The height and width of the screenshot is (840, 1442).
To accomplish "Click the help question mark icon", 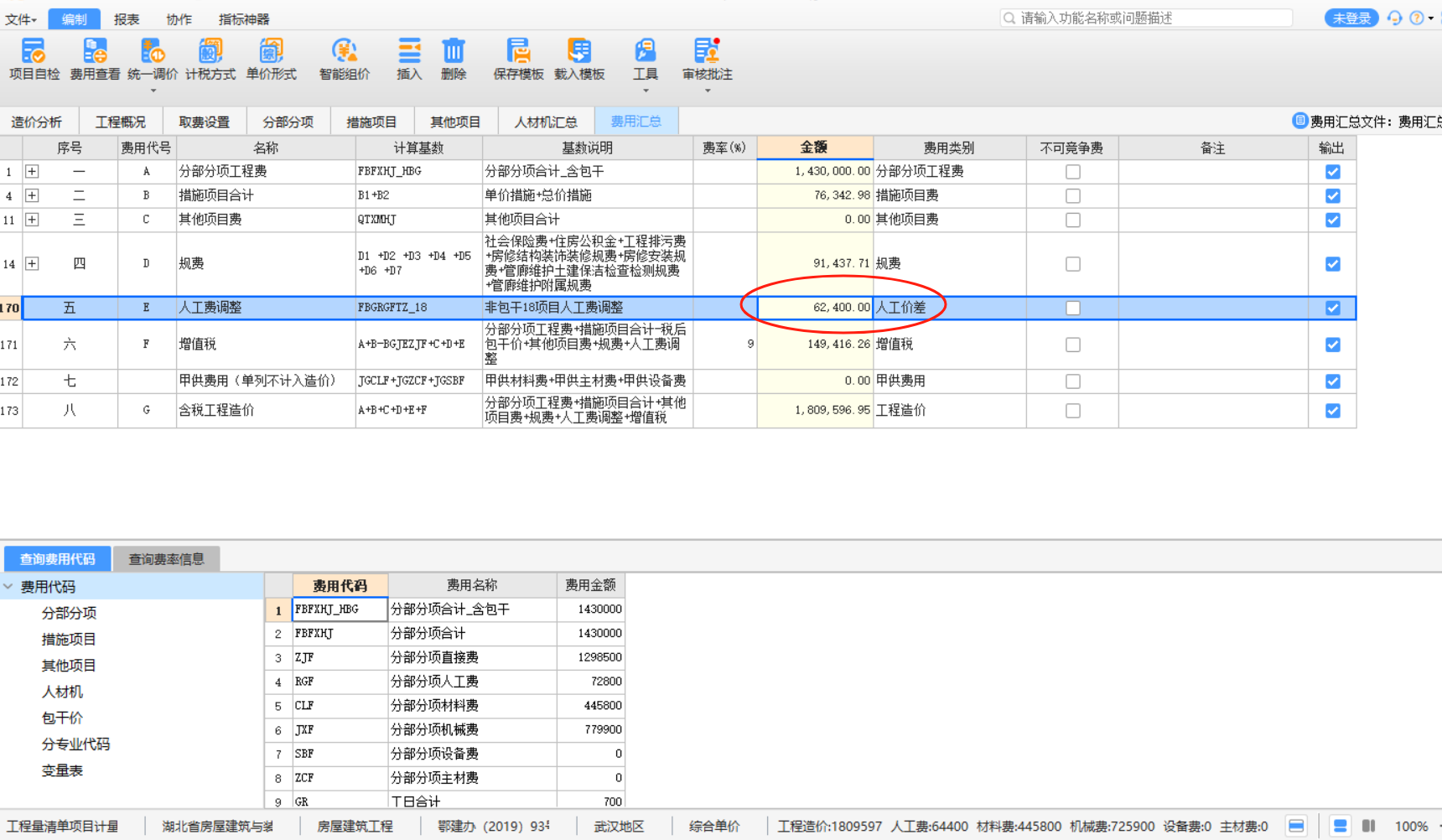I will pos(1417,18).
